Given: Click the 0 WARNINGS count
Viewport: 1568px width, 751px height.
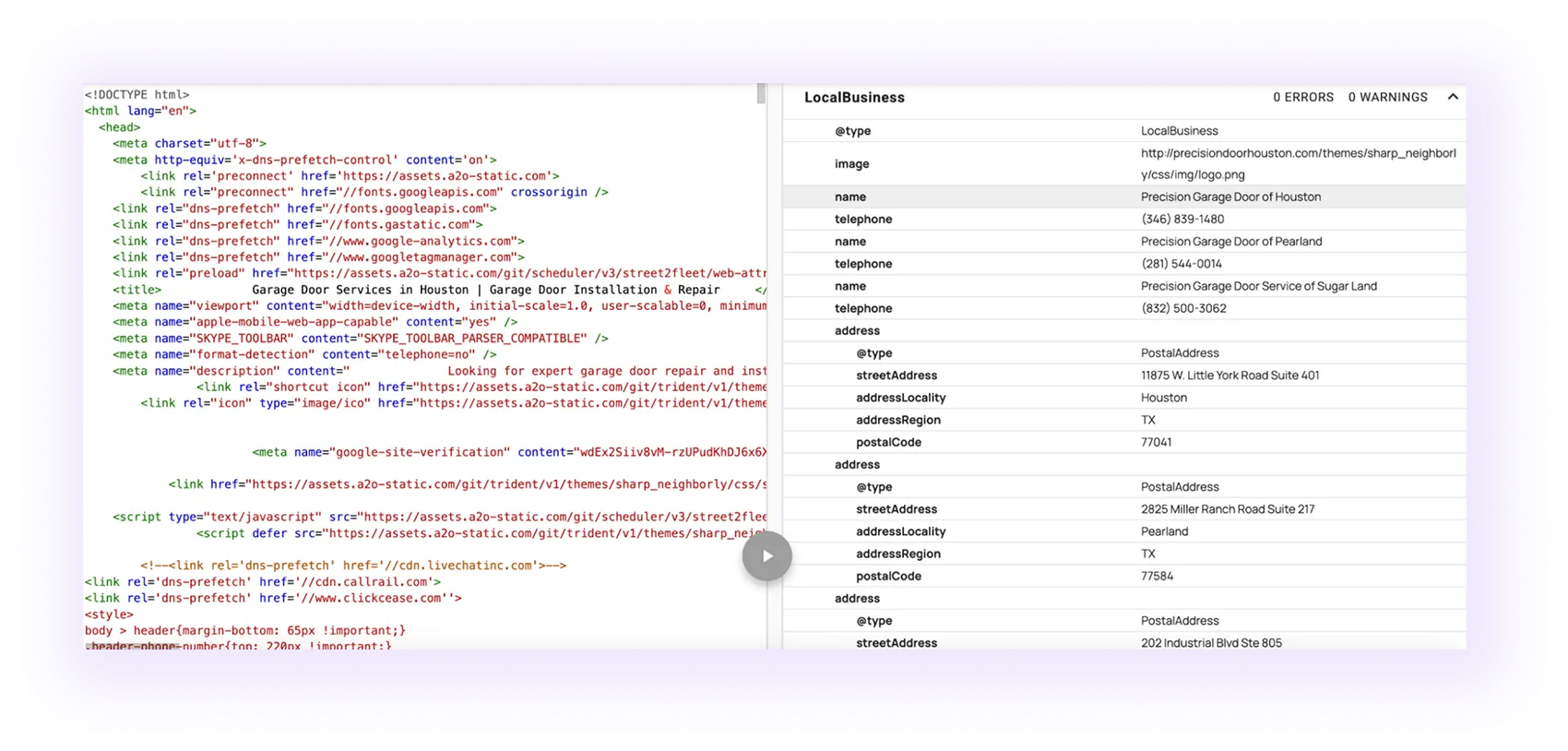Looking at the screenshot, I should [1387, 97].
